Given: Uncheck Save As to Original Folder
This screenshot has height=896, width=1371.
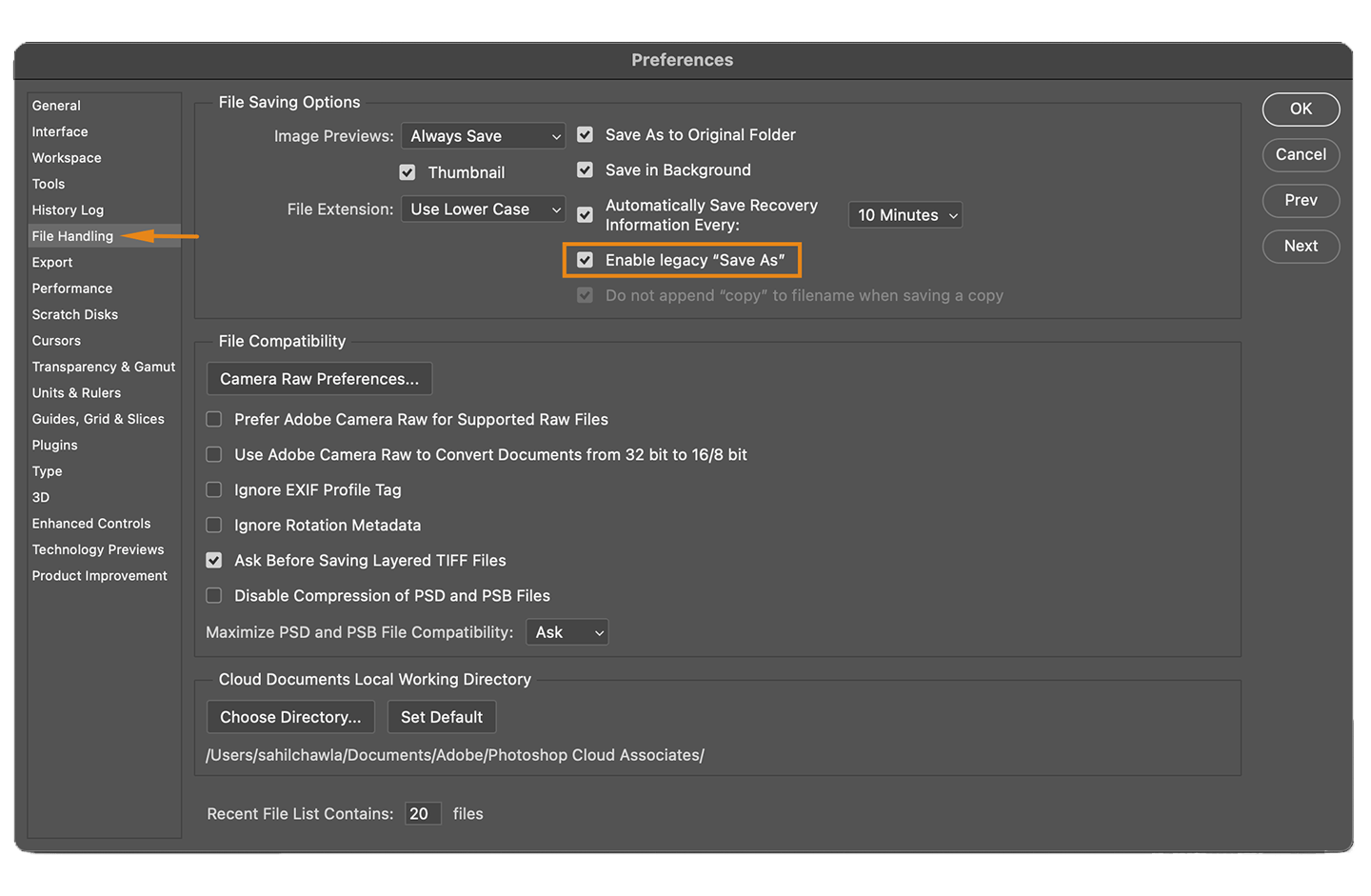Looking at the screenshot, I should click(585, 134).
